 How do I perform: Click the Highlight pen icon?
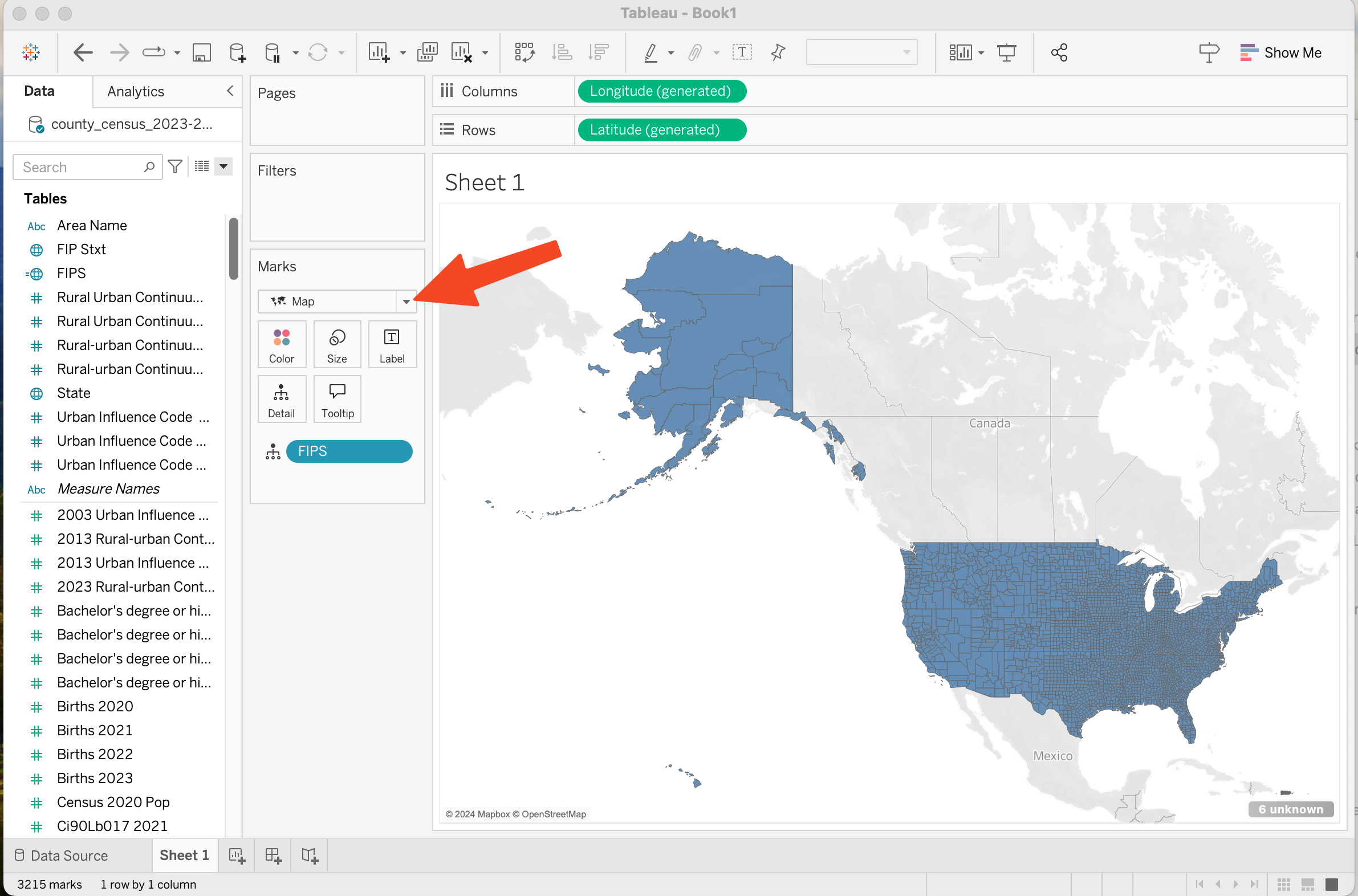coord(650,52)
